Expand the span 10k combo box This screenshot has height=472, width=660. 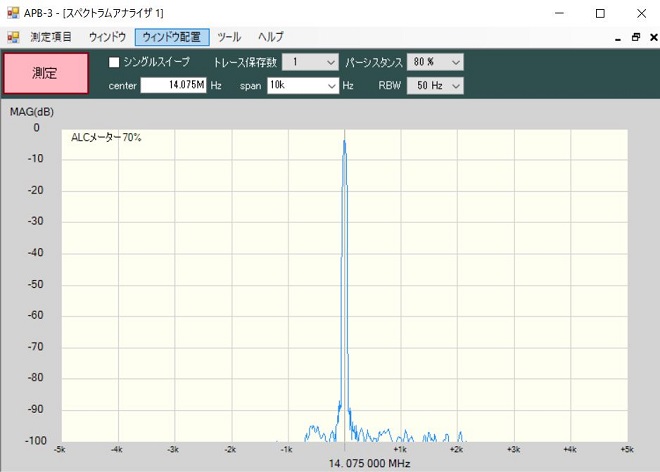332,86
